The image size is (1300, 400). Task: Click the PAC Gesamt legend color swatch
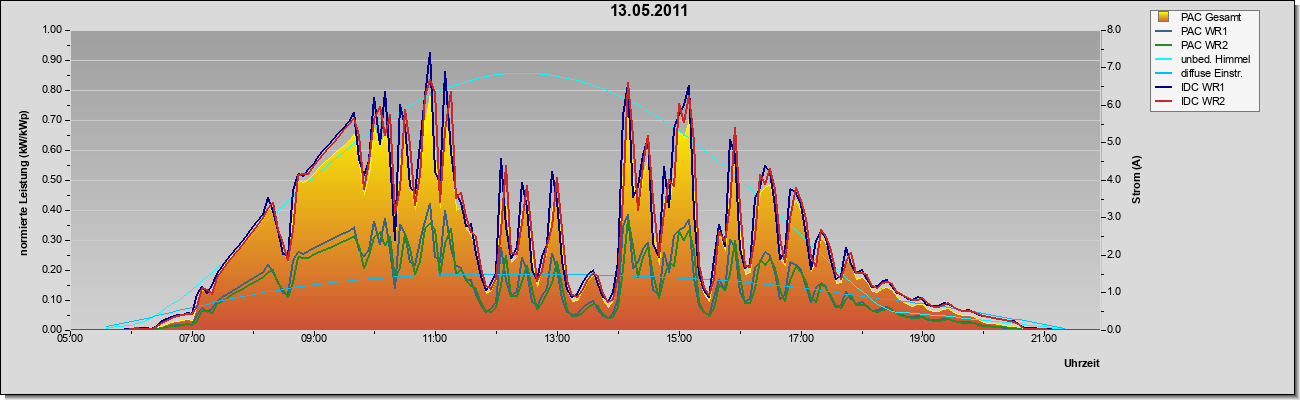click(x=1165, y=17)
